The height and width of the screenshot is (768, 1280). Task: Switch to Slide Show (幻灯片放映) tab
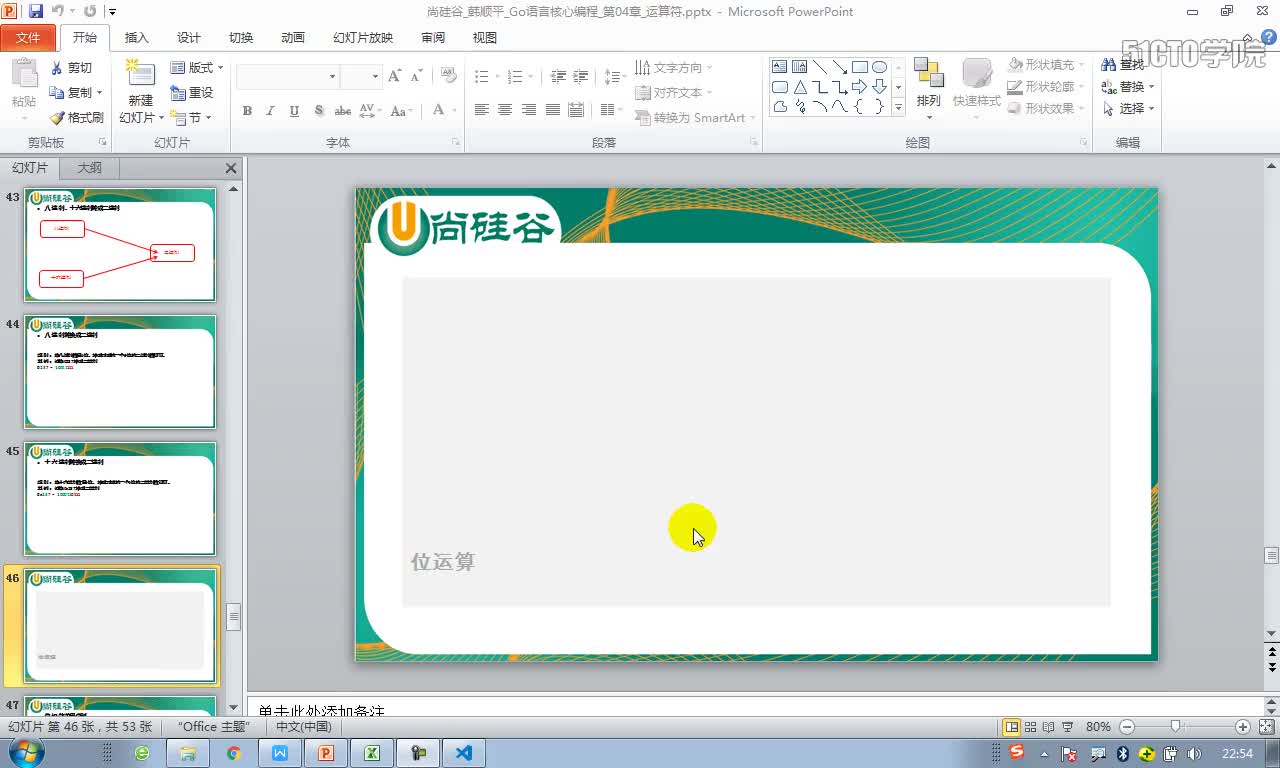click(x=363, y=37)
